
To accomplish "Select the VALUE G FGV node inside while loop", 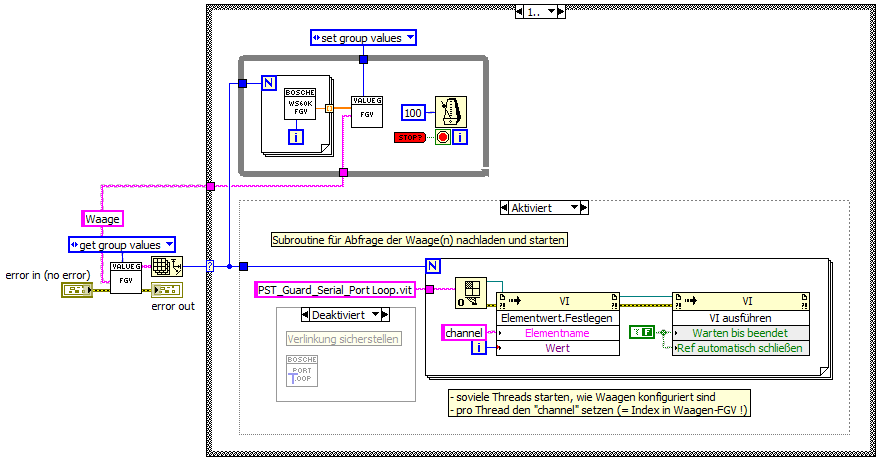I will (367, 111).
